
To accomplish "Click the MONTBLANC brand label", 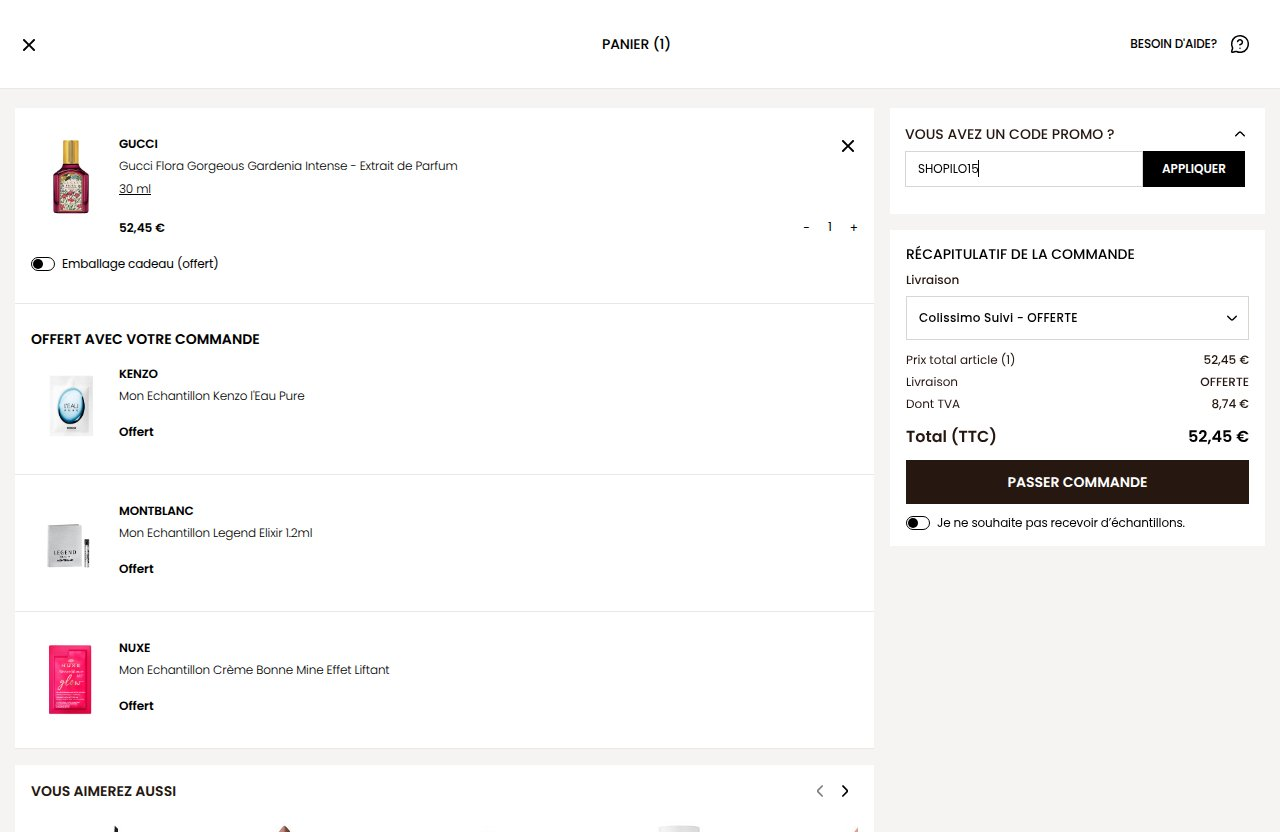I will (x=156, y=511).
